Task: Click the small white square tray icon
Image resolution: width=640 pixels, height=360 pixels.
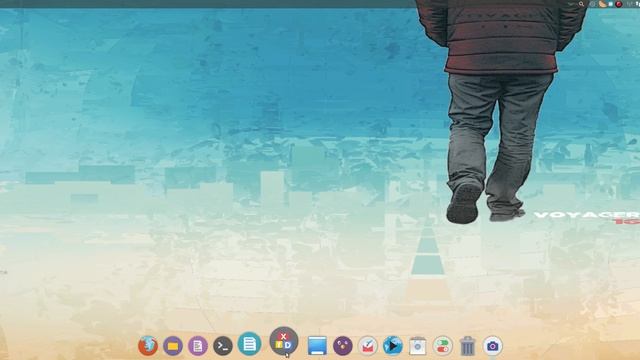Action: (x=611, y=4)
